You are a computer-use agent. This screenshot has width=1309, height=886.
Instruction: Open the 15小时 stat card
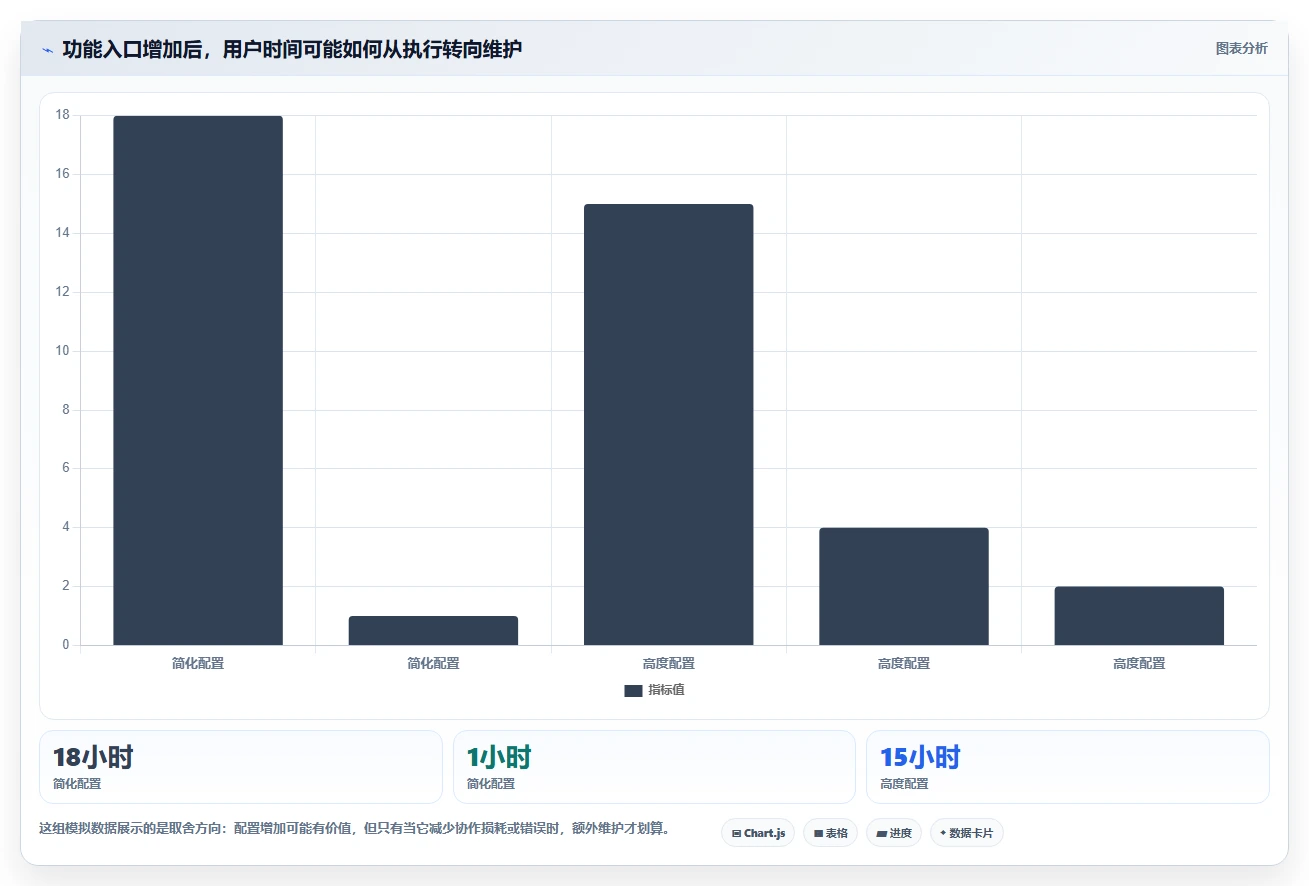(1068, 767)
